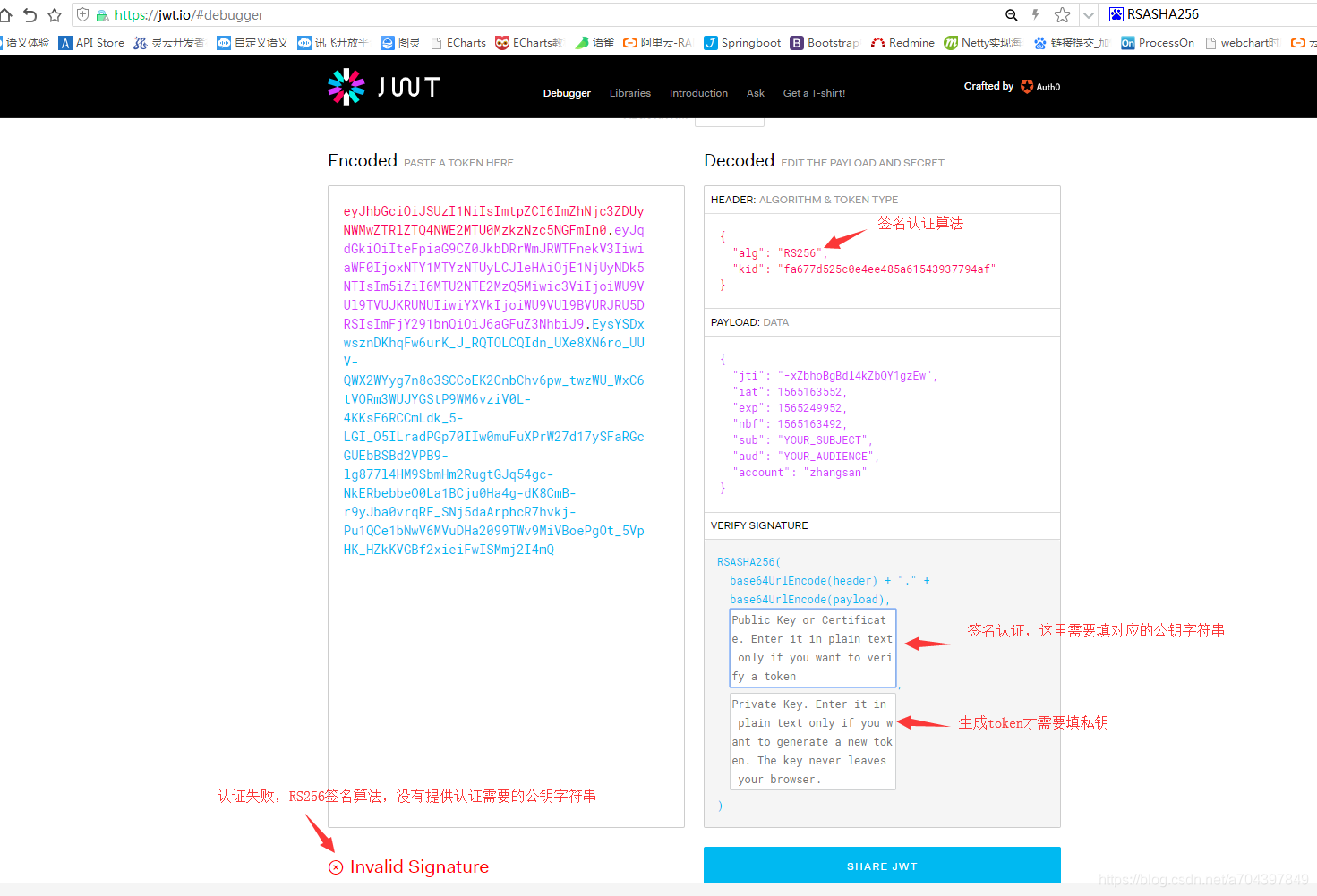Open the ECharts教 owl bookmark
This screenshot has height=896, width=1317.
pyautogui.click(x=529, y=43)
